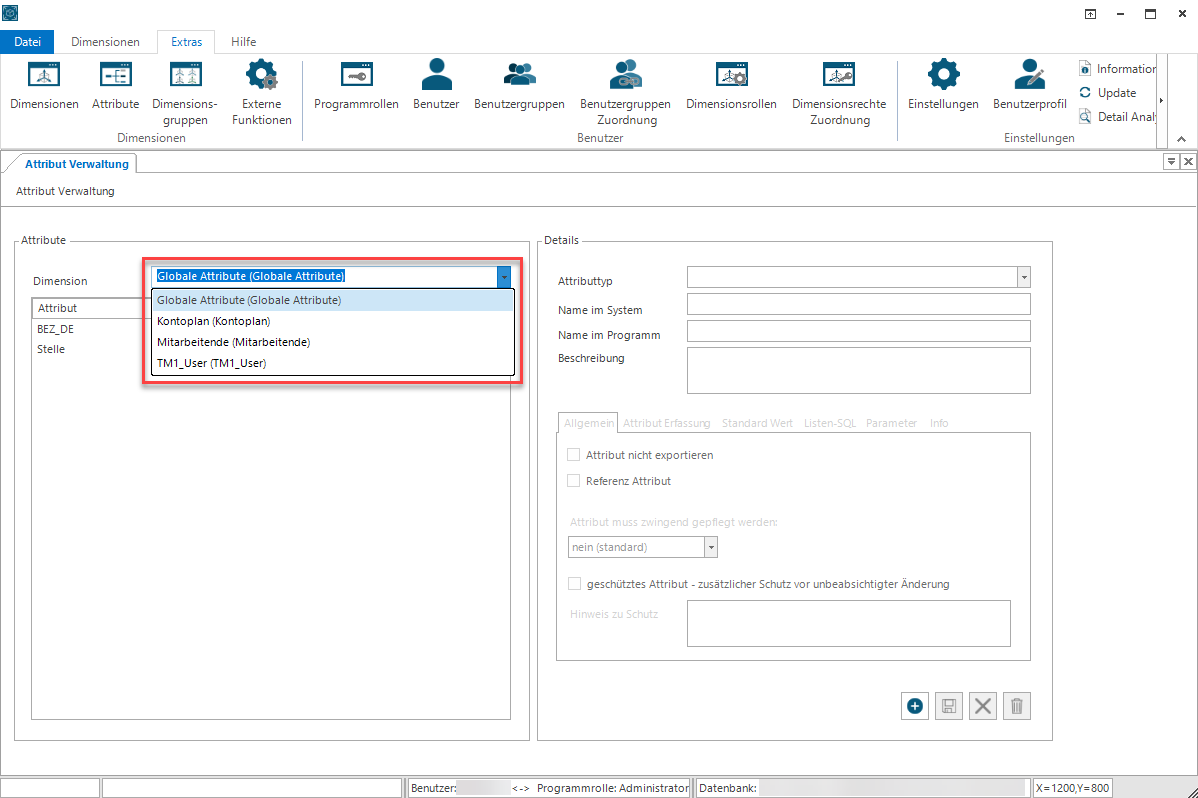
Task: Click the Name im System field
Action: (x=859, y=304)
